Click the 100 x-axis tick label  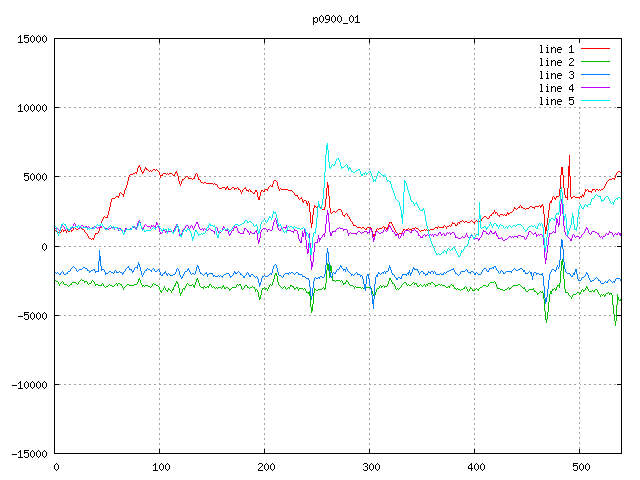(160, 466)
